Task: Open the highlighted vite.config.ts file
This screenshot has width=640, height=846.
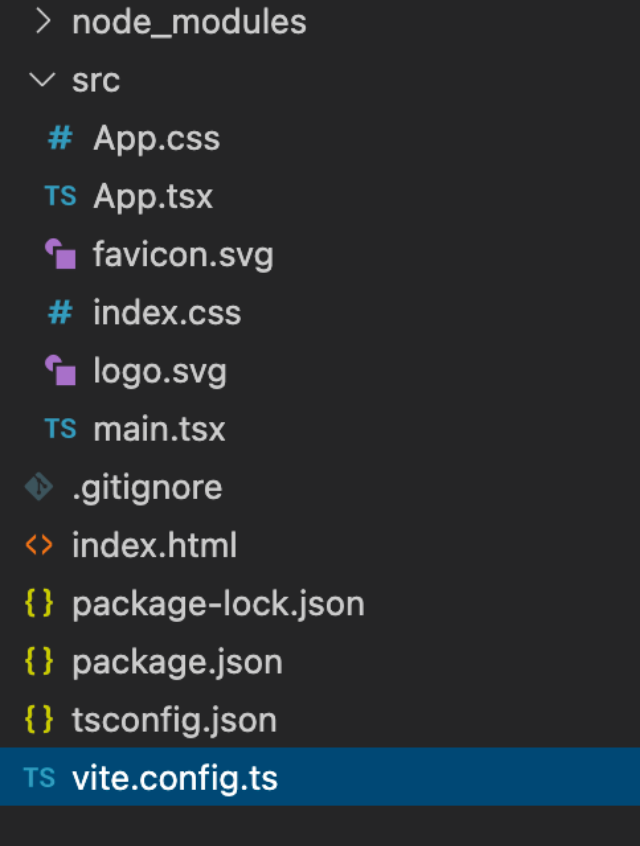Action: tap(175, 778)
